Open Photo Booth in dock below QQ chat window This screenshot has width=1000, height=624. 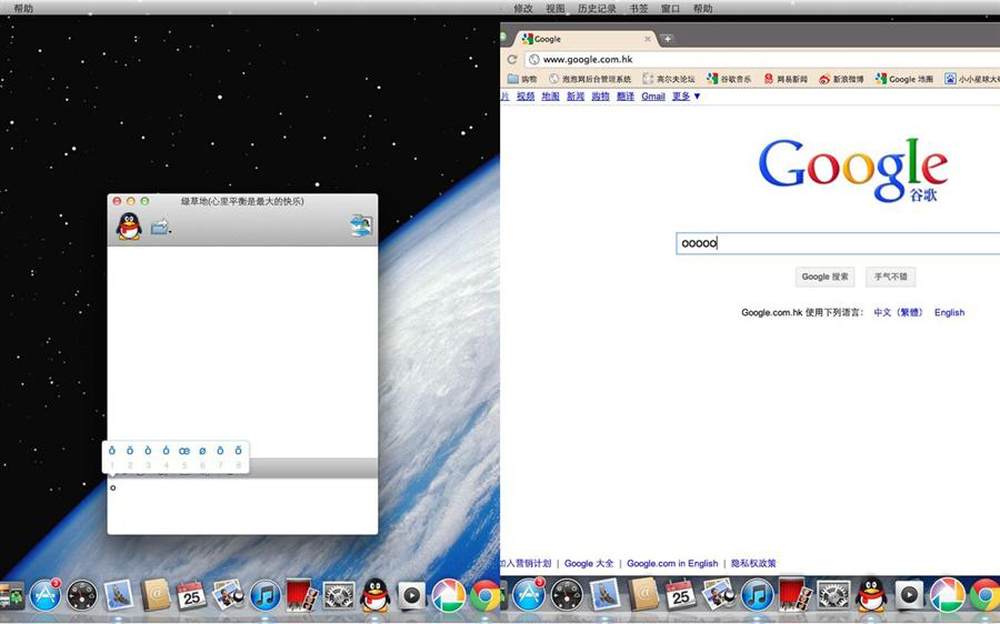pyautogui.click(x=302, y=595)
